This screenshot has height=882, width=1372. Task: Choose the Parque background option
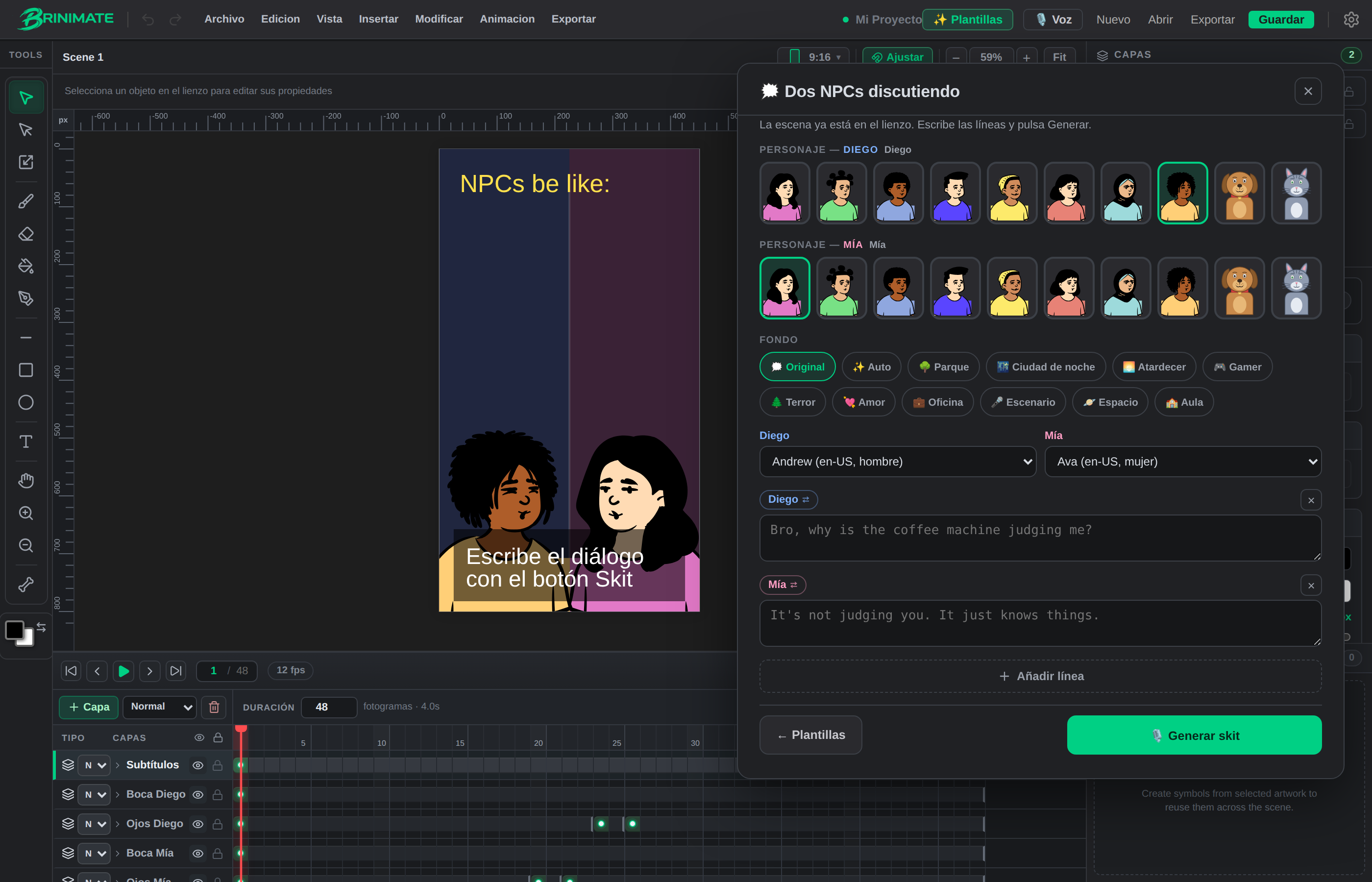(943, 367)
